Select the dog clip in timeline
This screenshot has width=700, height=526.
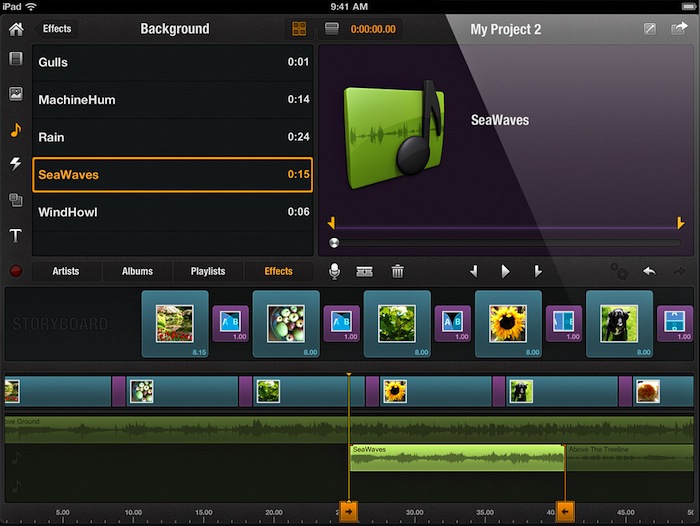coord(562,391)
